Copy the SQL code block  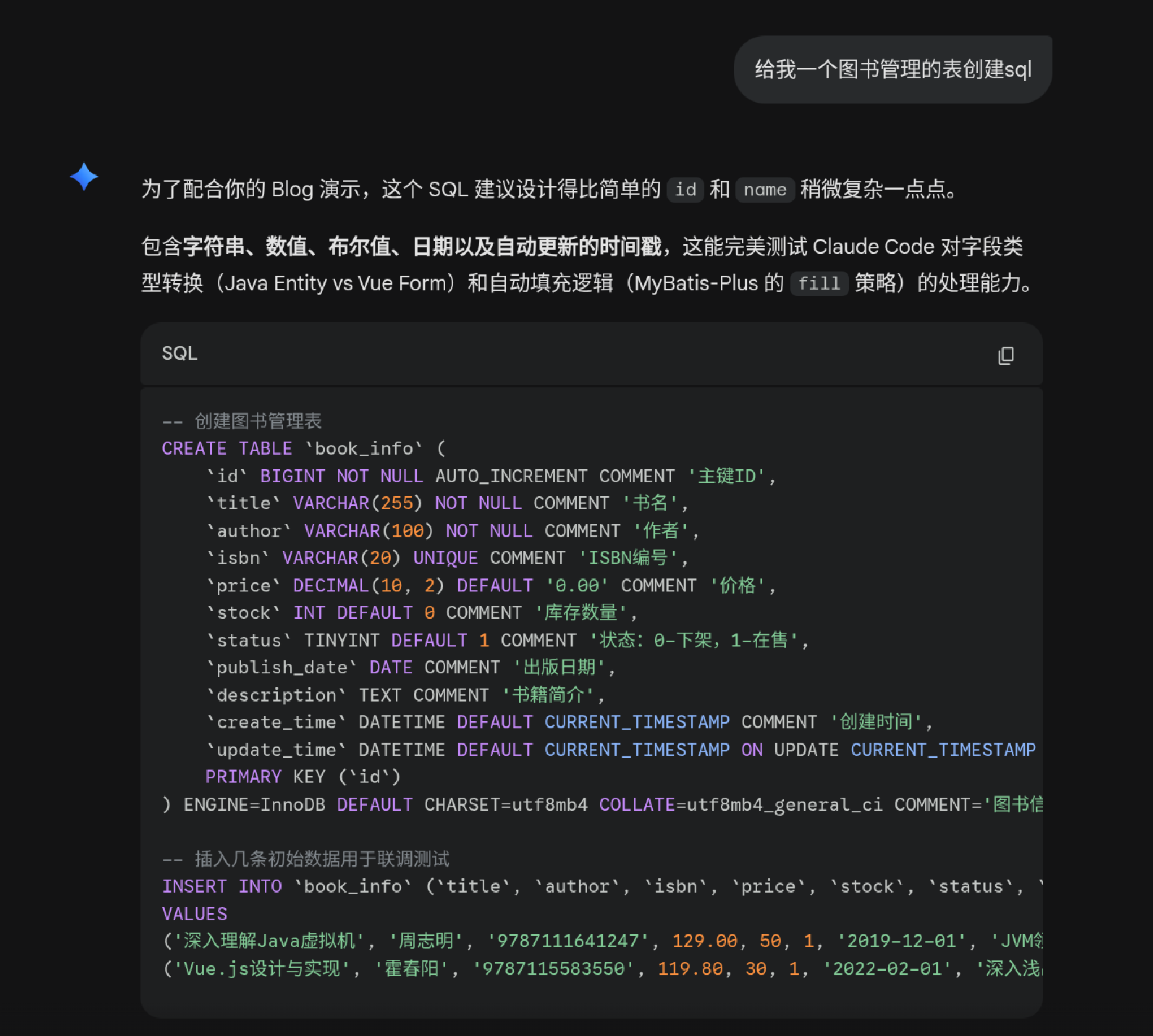point(1005,355)
